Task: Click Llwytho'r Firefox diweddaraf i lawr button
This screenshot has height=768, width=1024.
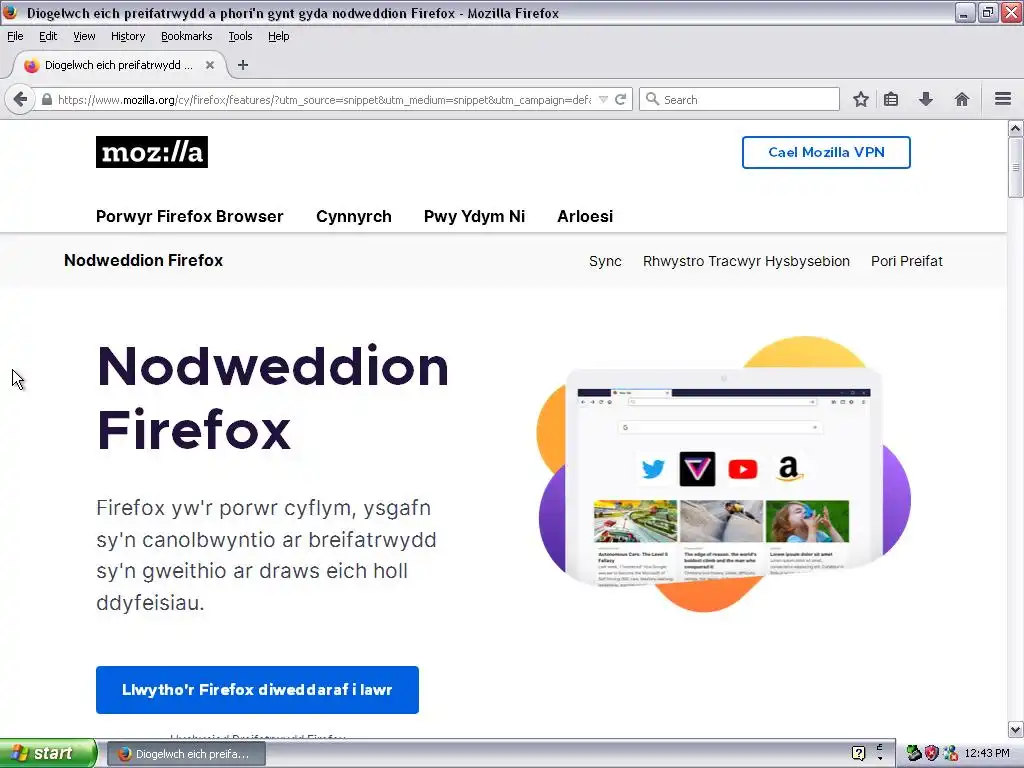Action: click(257, 690)
